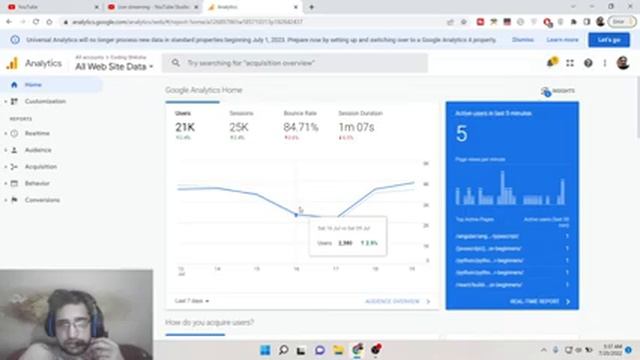Open the three-dot more options menu
Viewport: 640px width, 360px height.
[605, 63]
